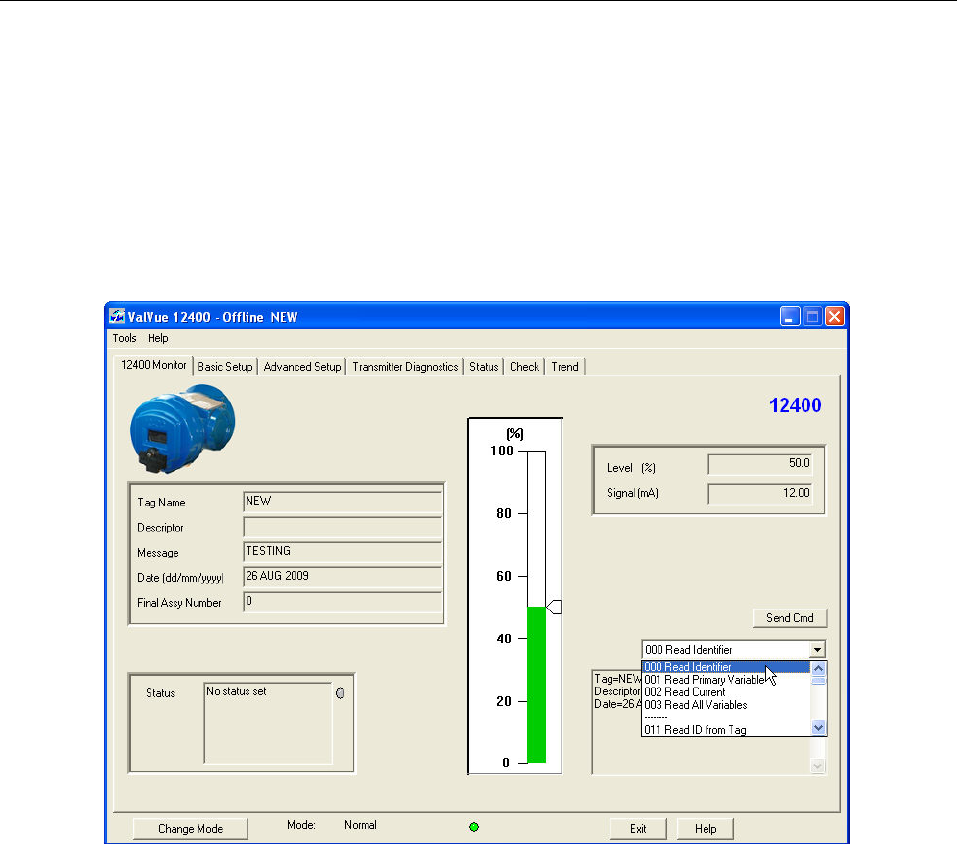This screenshot has width=957, height=844.
Task: Click the Help button at the bottom
Action: coord(706,829)
